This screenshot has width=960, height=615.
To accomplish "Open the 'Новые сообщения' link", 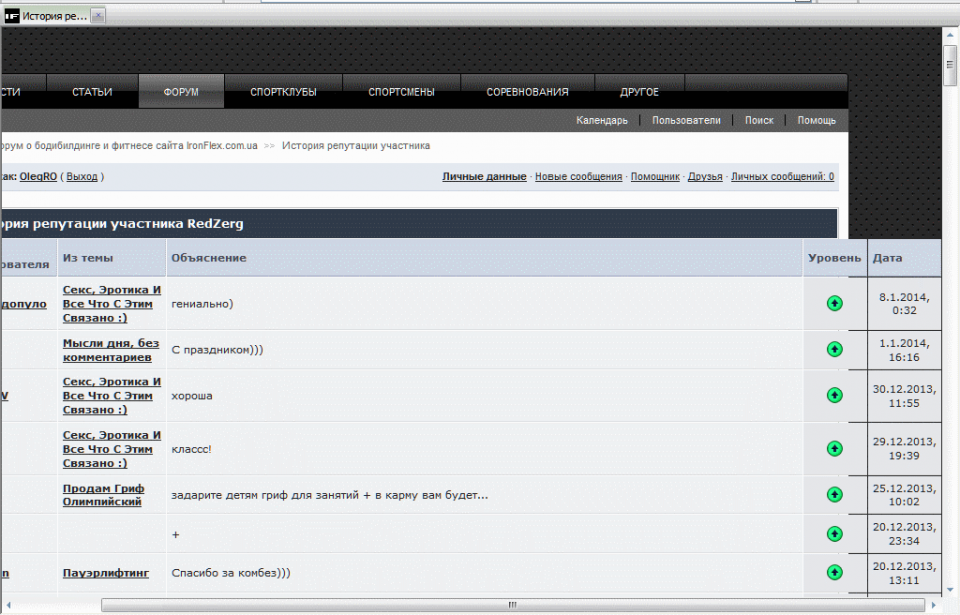I will [x=578, y=177].
